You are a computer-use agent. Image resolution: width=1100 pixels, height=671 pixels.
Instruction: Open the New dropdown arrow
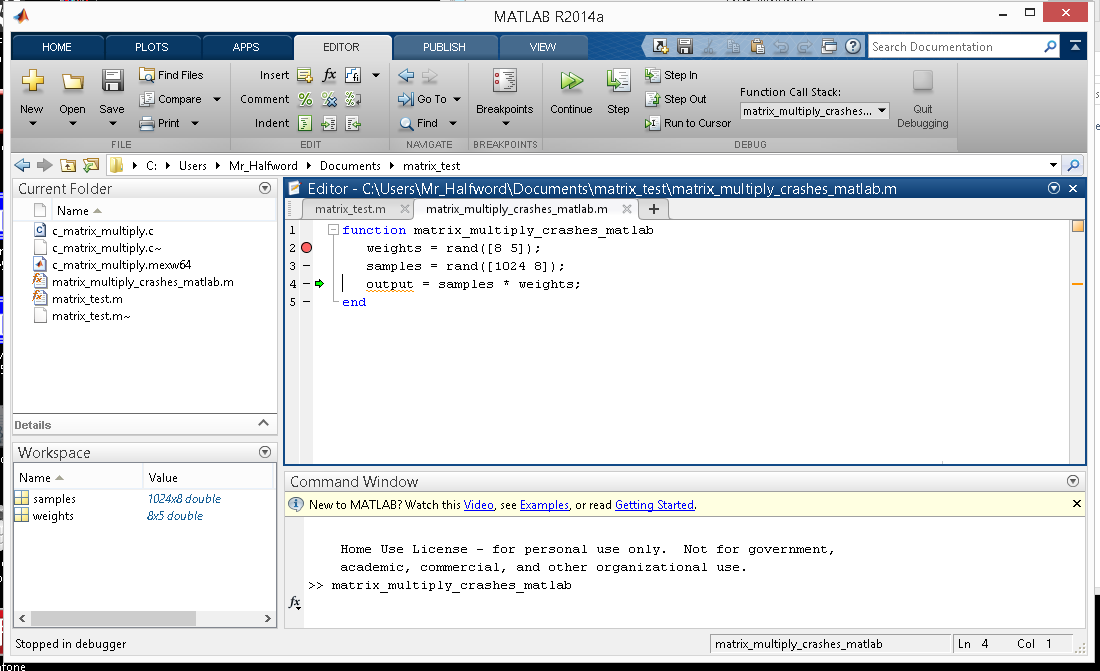tap(32, 124)
